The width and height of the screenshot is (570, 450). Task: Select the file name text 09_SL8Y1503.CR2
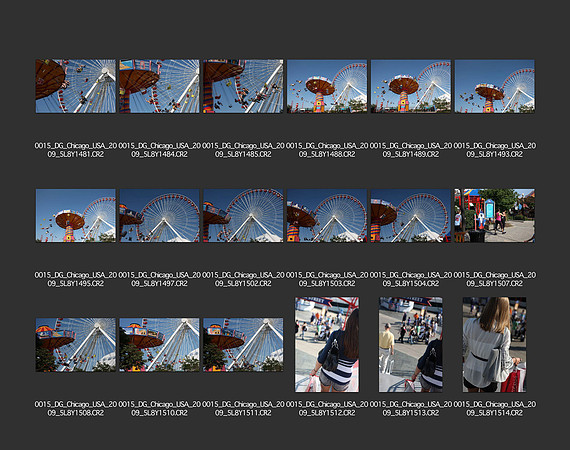pos(327,284)
